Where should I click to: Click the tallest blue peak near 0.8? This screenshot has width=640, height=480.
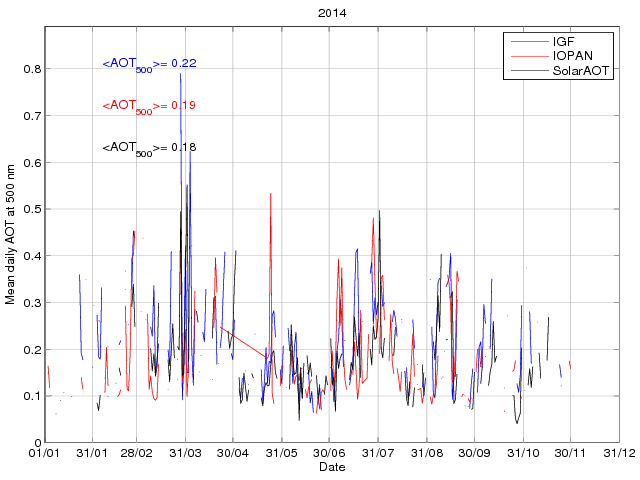pos(180,75)
